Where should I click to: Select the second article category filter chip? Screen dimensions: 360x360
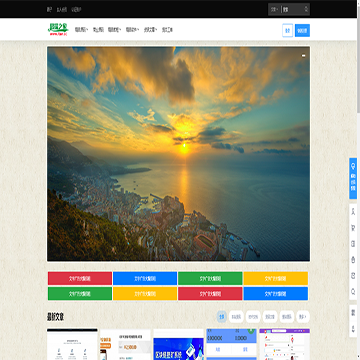(x=236, y=317)
